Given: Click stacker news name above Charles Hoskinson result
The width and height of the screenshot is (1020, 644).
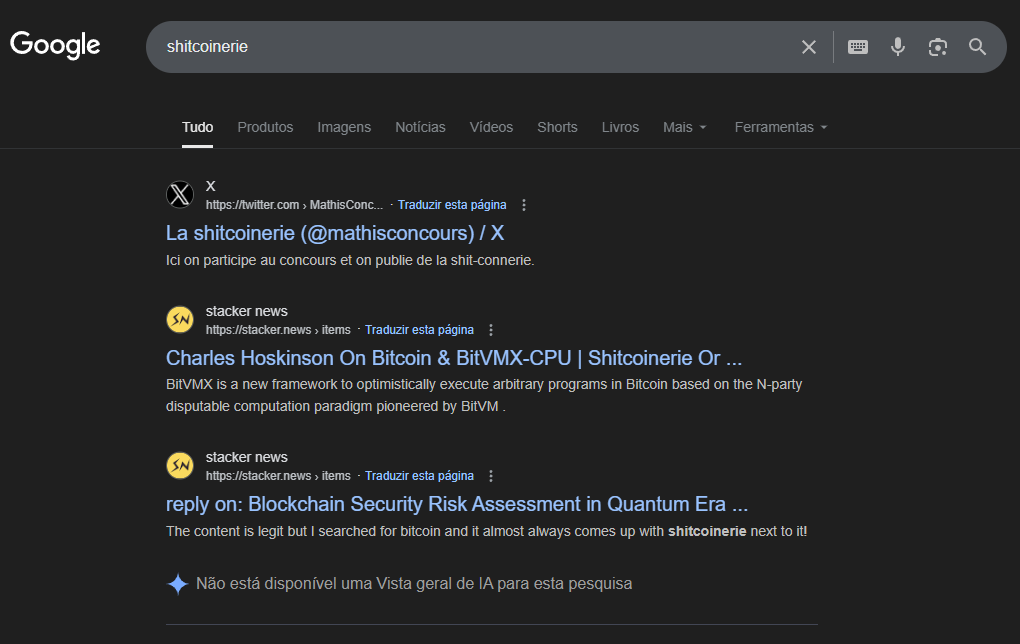Looking at the screenshot, I should click(247, 311).
